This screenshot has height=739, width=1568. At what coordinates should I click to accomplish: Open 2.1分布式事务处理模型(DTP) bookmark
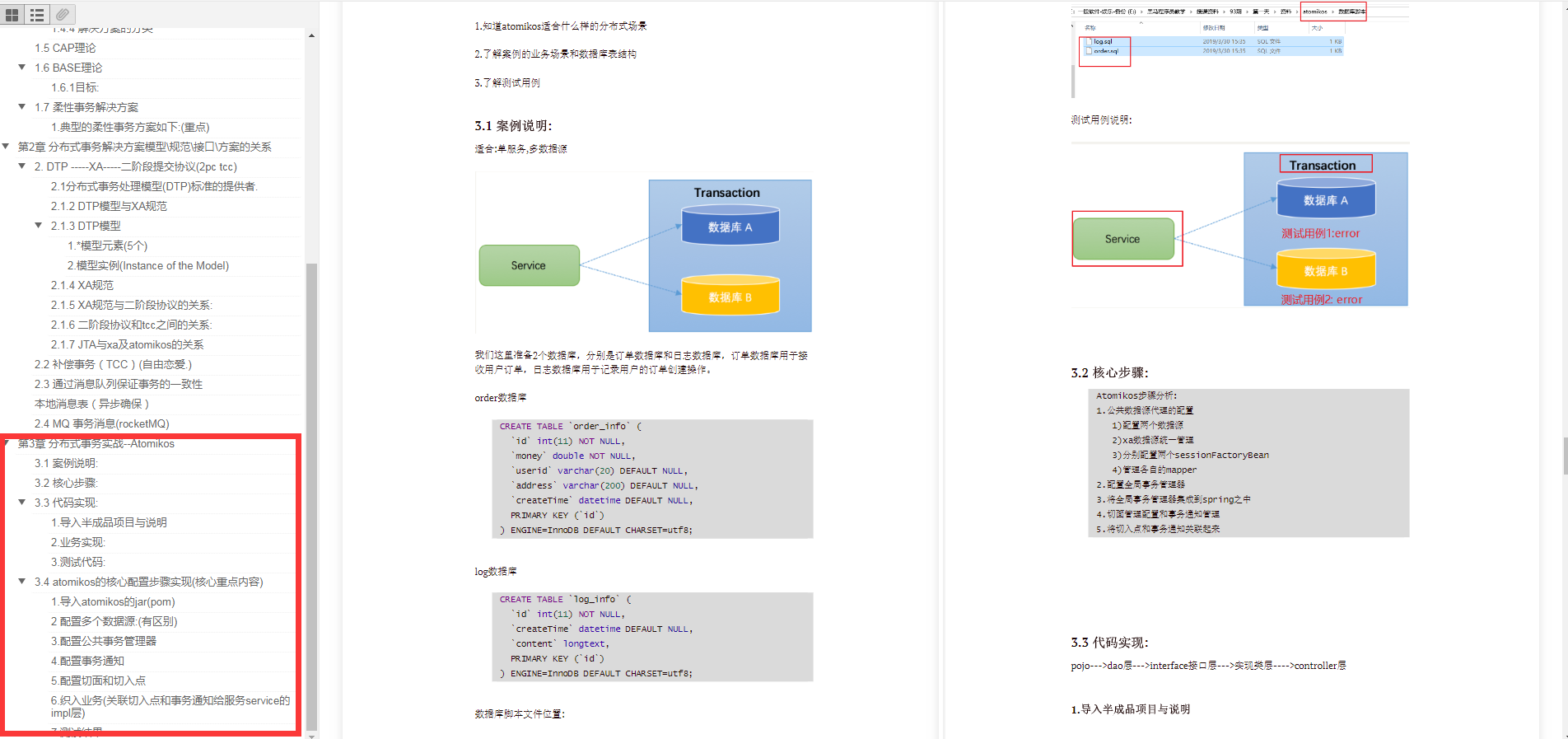tap(154, 186)
